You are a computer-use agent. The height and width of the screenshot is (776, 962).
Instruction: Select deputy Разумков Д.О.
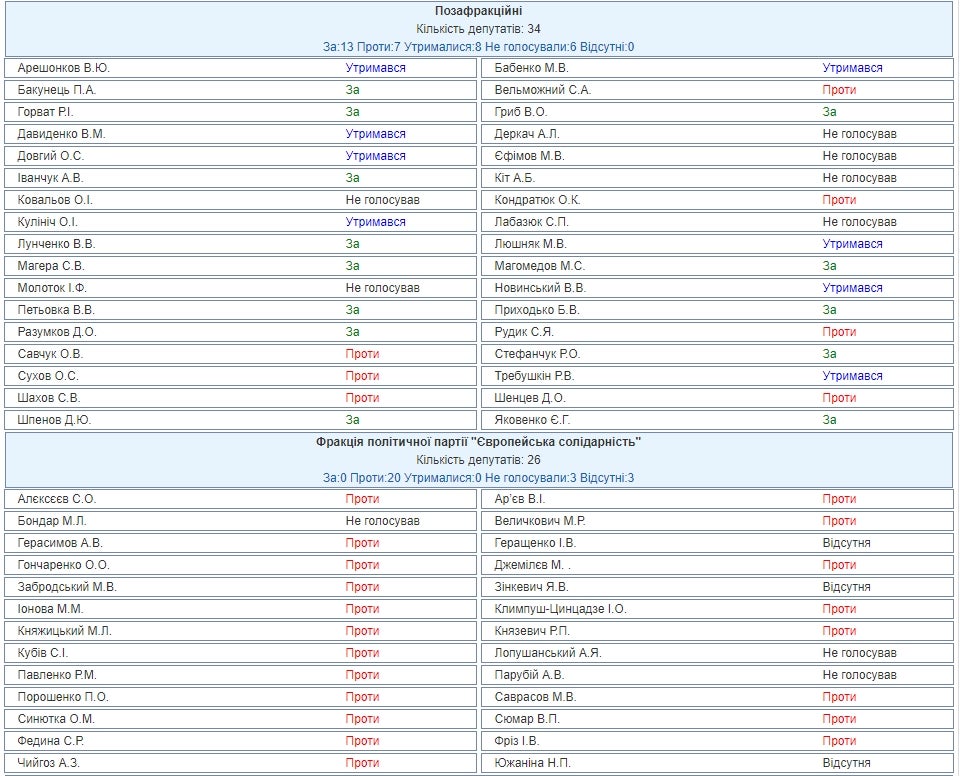(x=57, y=332)
